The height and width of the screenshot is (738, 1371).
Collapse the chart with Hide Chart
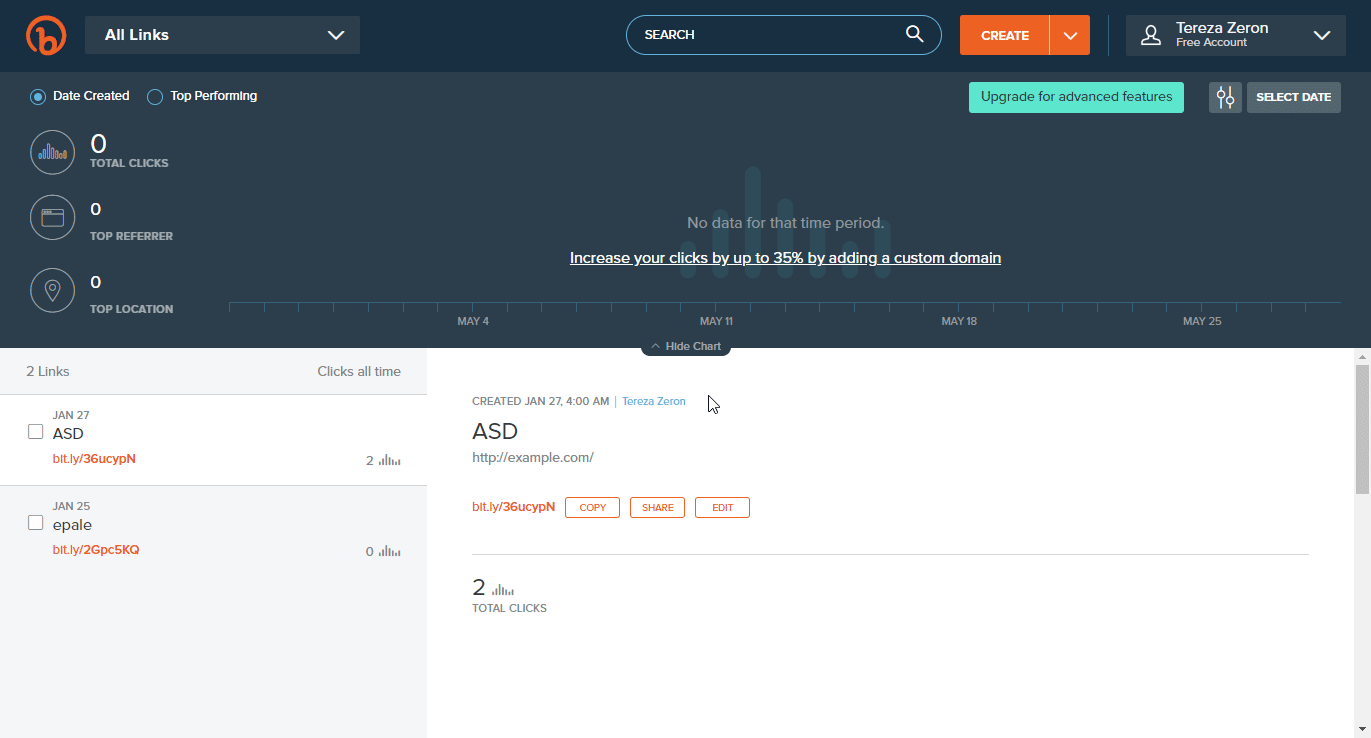click(686, 345)
